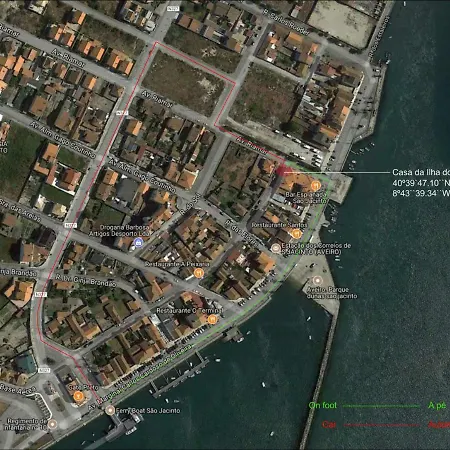Click the Regimento de Infantaria marker
Image resolution: width=450 pixels, height=450 pixels.
tap(52, 424)
